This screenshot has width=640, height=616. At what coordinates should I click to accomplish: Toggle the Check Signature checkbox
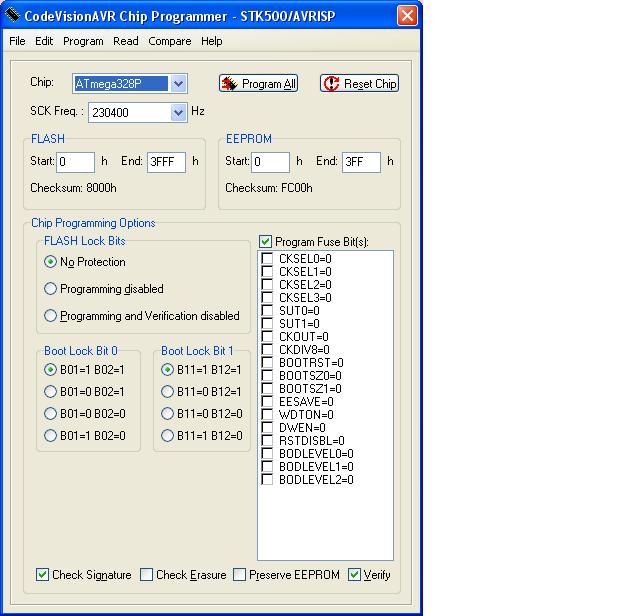pyautogui.click(x=42, y=575)
